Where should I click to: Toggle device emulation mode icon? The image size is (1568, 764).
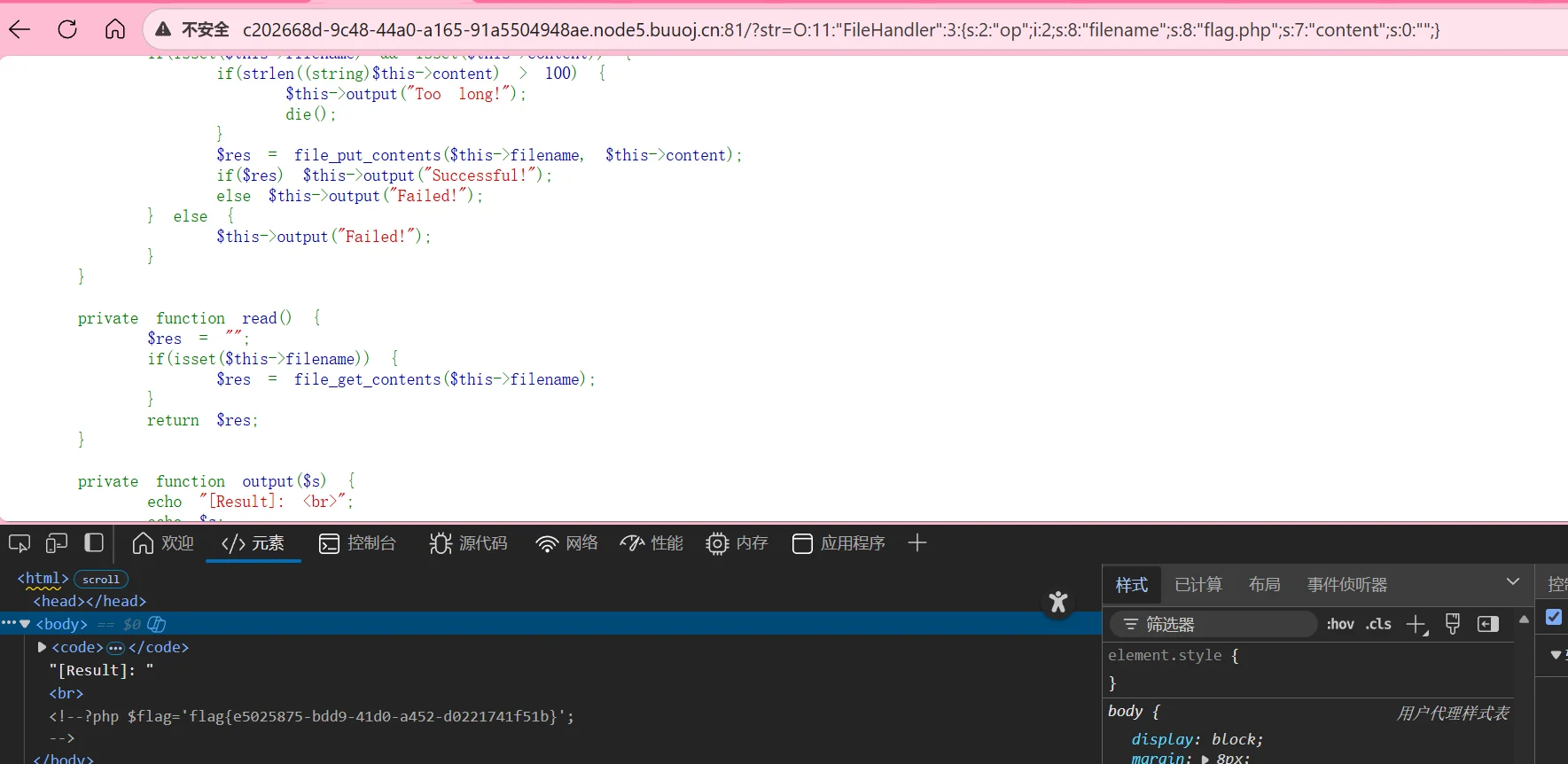57,543
